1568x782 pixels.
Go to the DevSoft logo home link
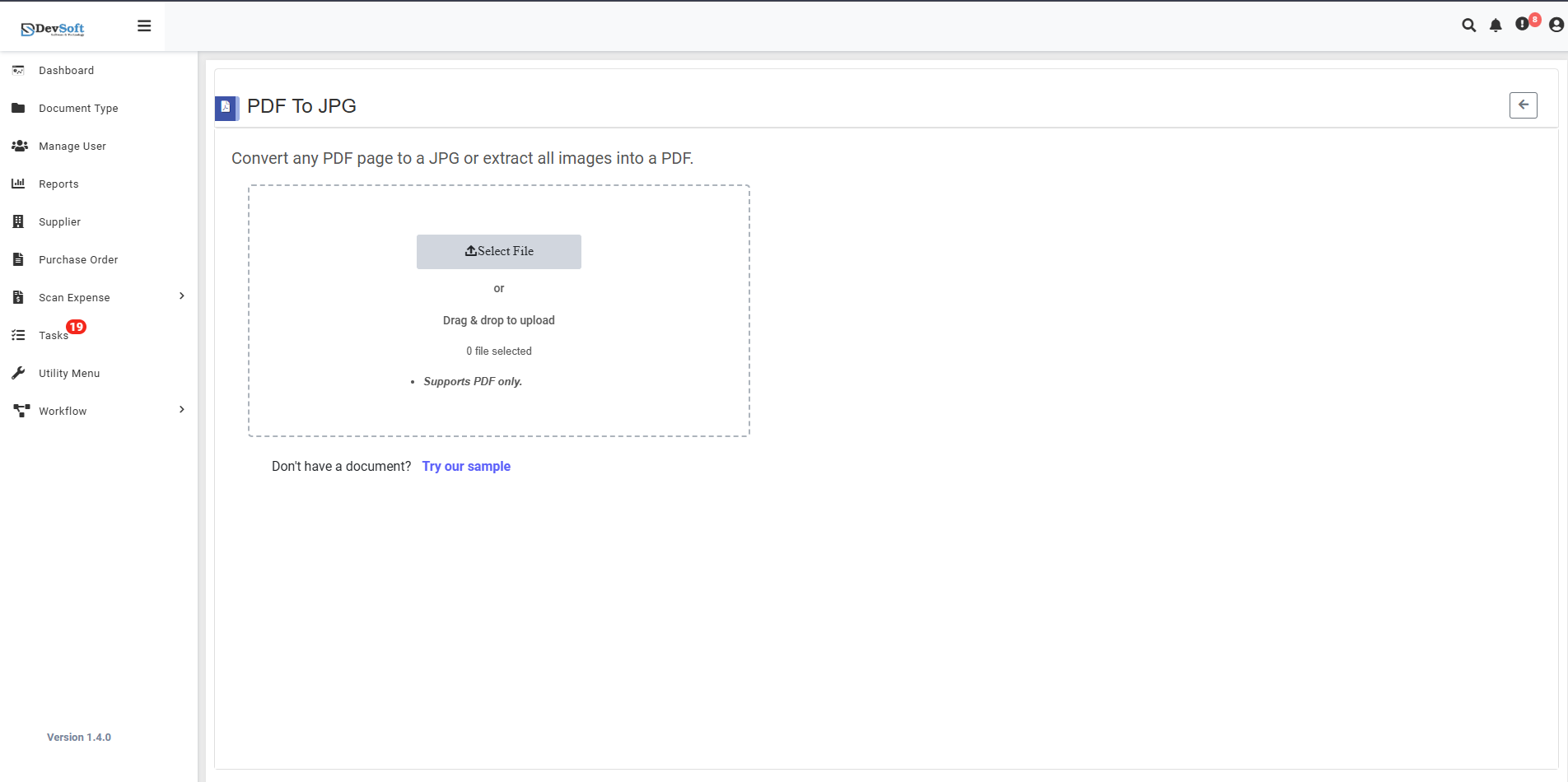(54, 26)
